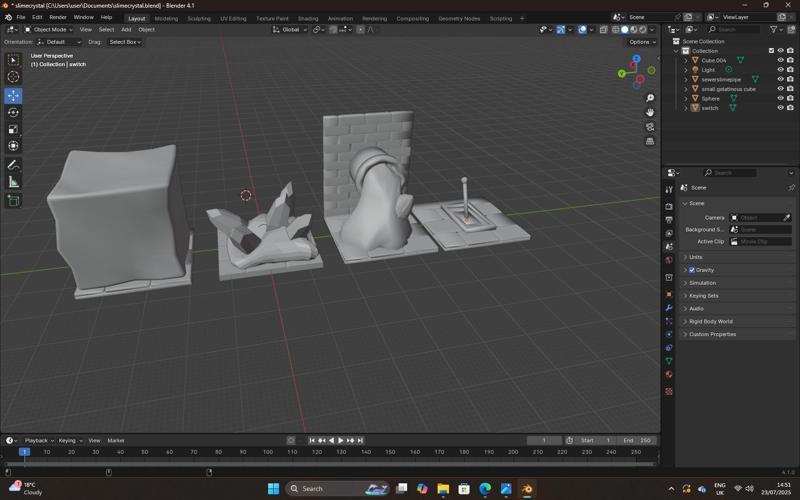Open the viewport Options button

click(642, 42)
